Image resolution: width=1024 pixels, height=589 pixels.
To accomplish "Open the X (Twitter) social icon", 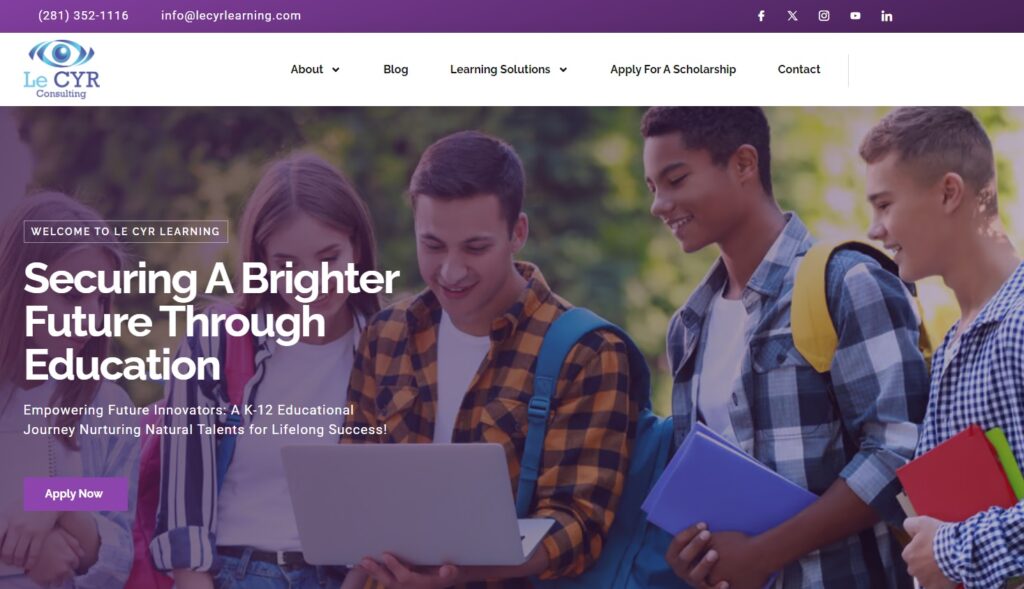I will pyautogui.click(x=792, y=16).
